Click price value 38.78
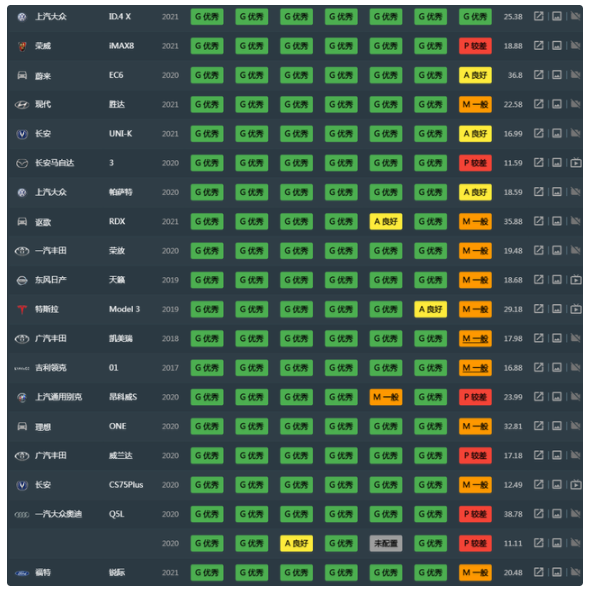The height and width of the screenshot is (590, 597). (x=513, y=514)
